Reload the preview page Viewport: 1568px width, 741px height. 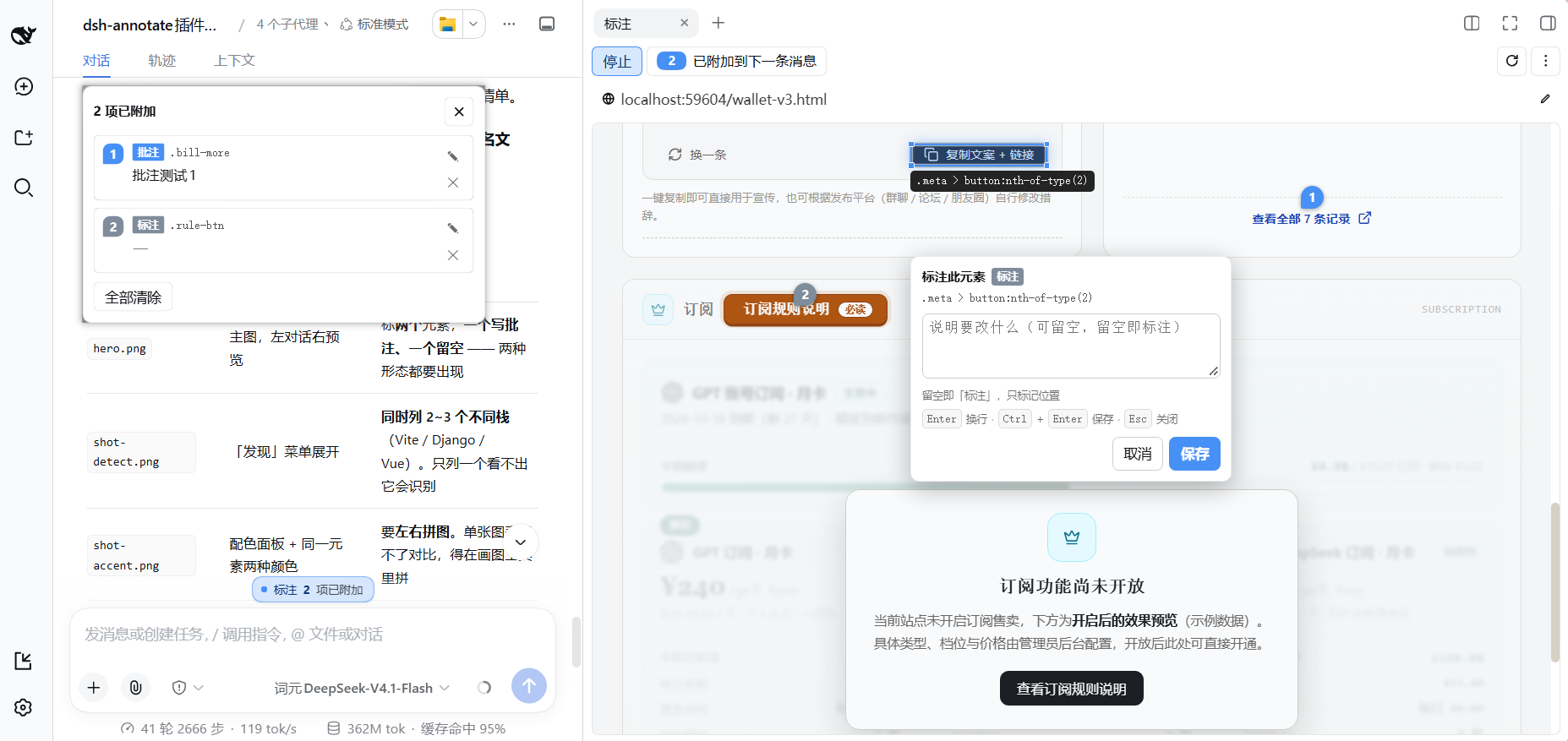coord(1512,61)
